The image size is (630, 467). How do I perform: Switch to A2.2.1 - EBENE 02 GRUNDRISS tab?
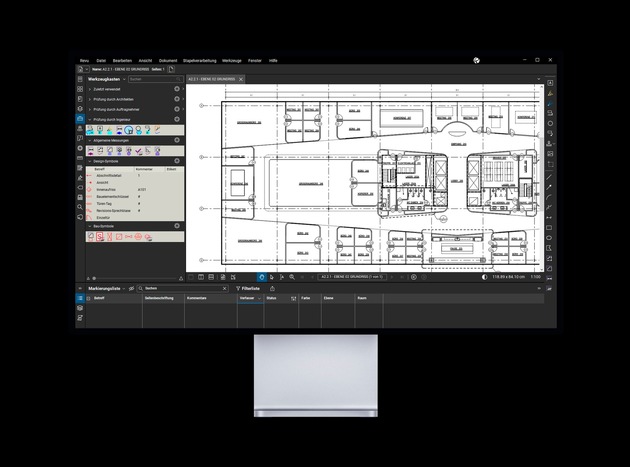click(209, 78)
